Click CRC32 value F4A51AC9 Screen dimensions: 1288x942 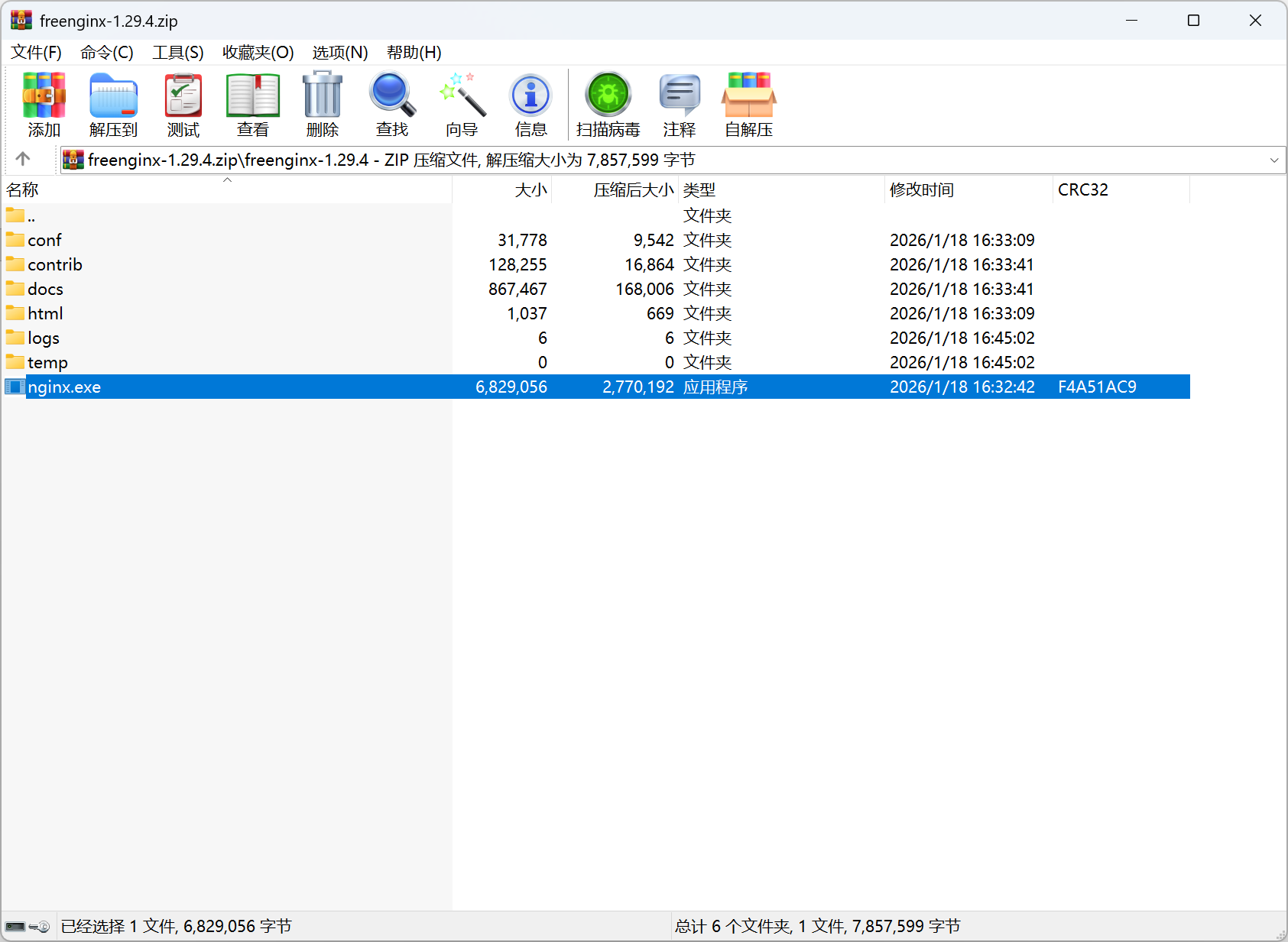pos(1097,387)
